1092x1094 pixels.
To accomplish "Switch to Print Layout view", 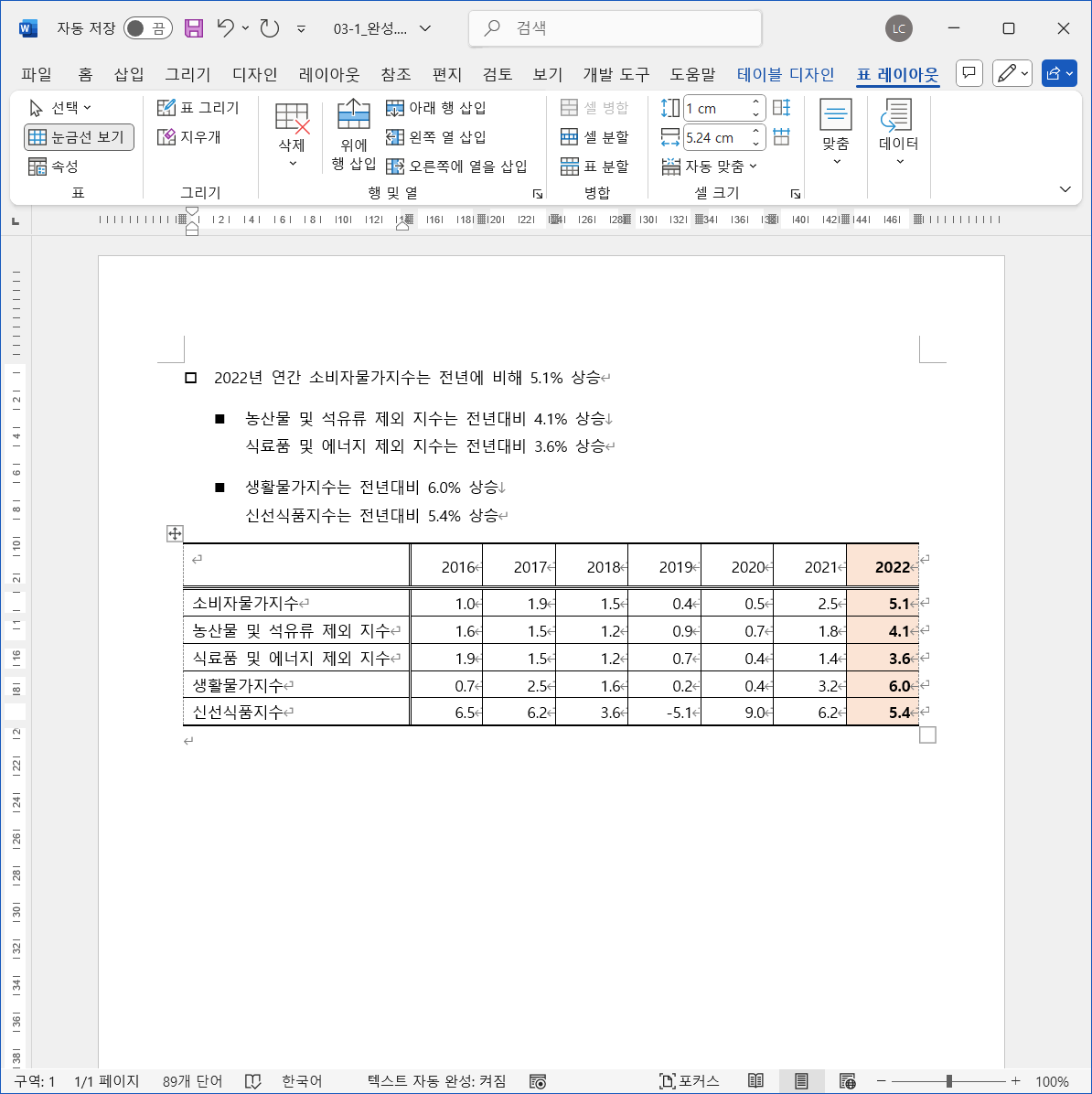I will pos(801,1081).
